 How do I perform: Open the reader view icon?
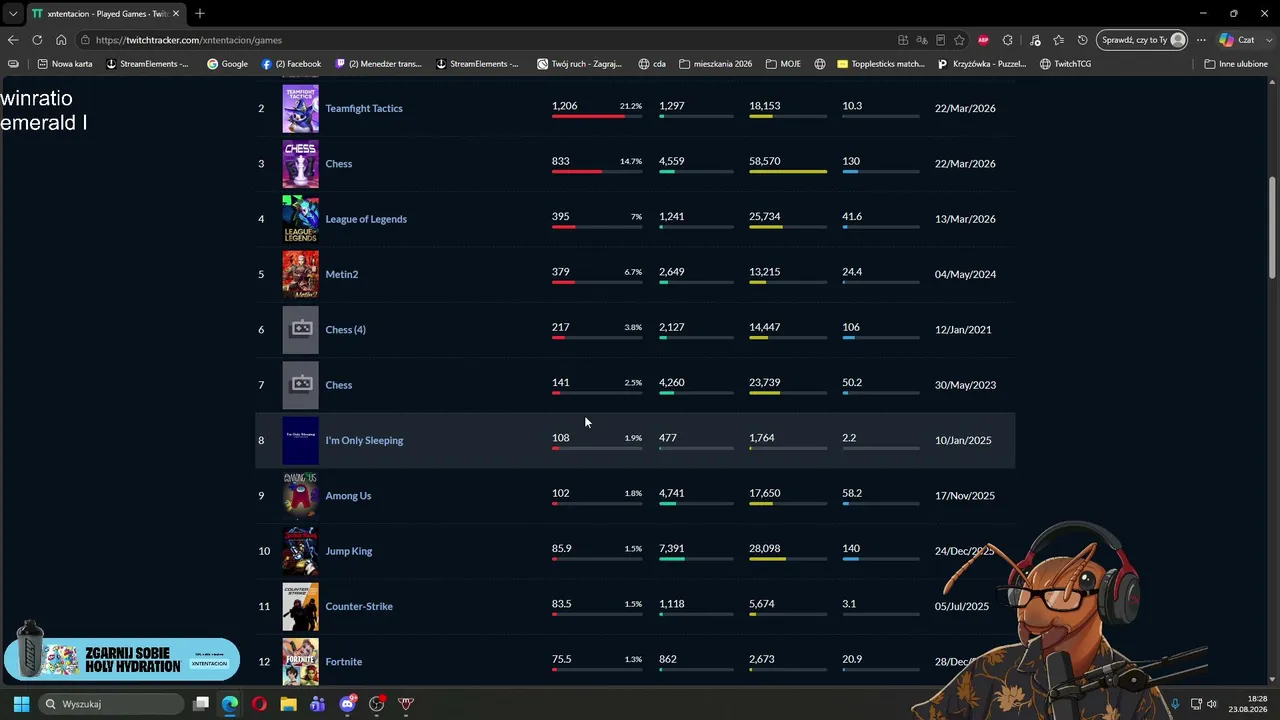pyautogui.click(x=941, y=40)
